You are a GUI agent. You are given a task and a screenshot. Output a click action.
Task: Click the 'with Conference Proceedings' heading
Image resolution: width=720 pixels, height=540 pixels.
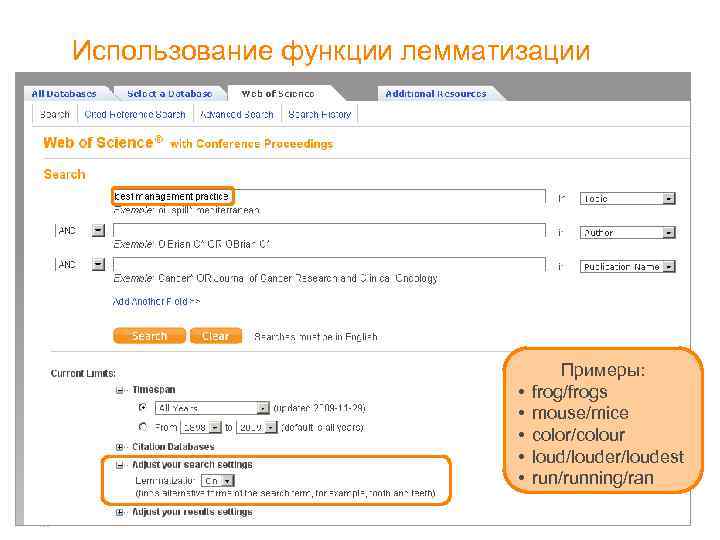pyautogui.click(x=251, y=144)
